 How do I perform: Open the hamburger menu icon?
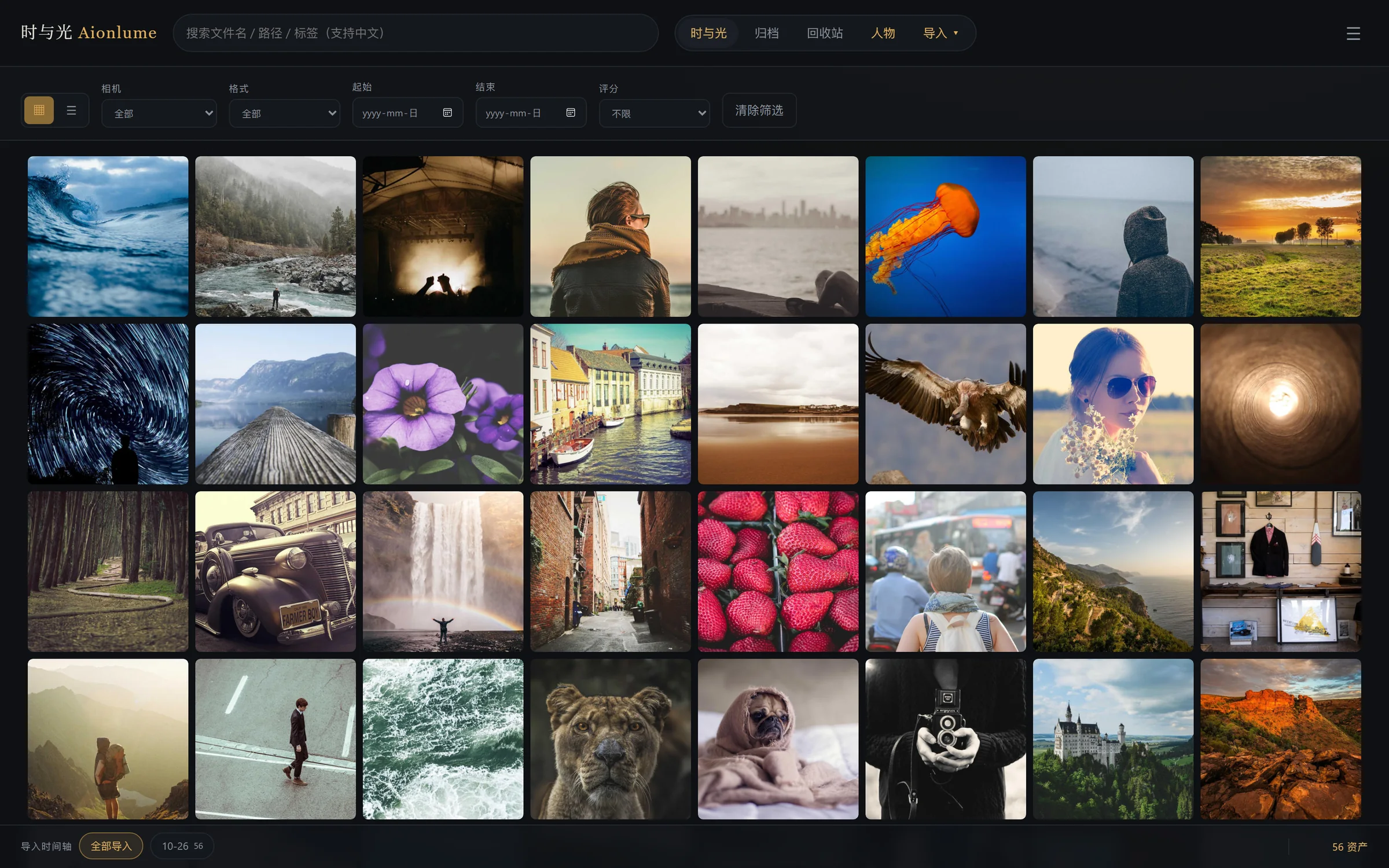point(1353,34)
